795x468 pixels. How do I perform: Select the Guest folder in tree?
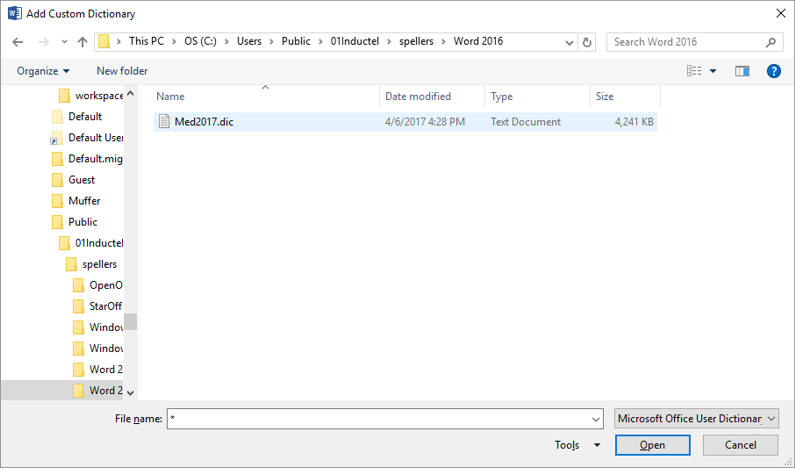tap(81, 180)
